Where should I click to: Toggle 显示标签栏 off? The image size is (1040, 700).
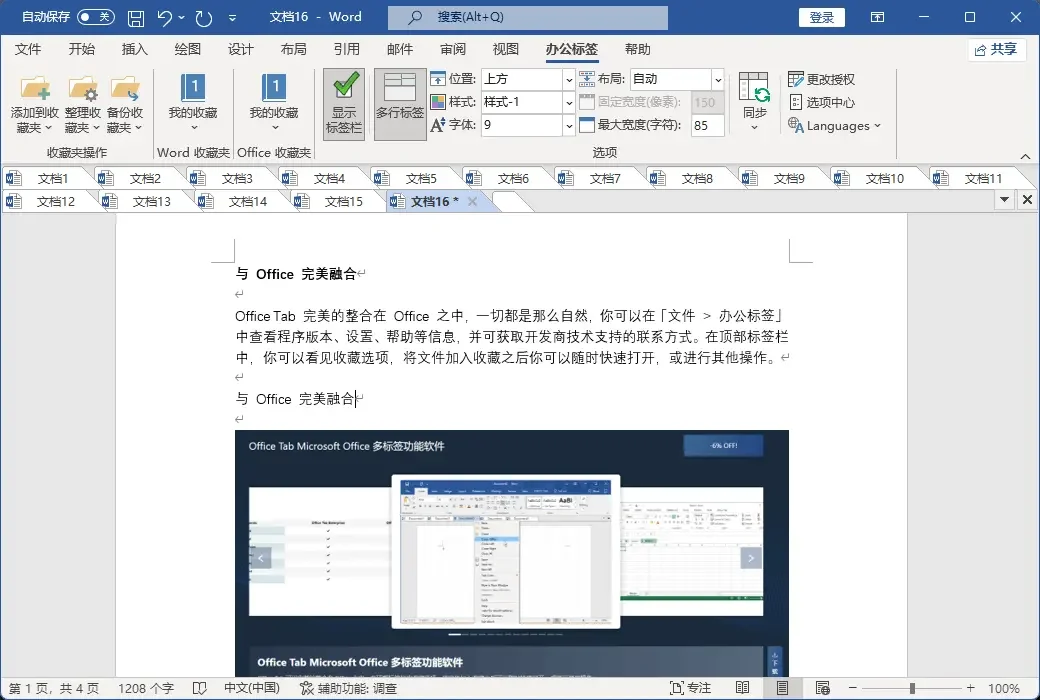coord(343,103)
